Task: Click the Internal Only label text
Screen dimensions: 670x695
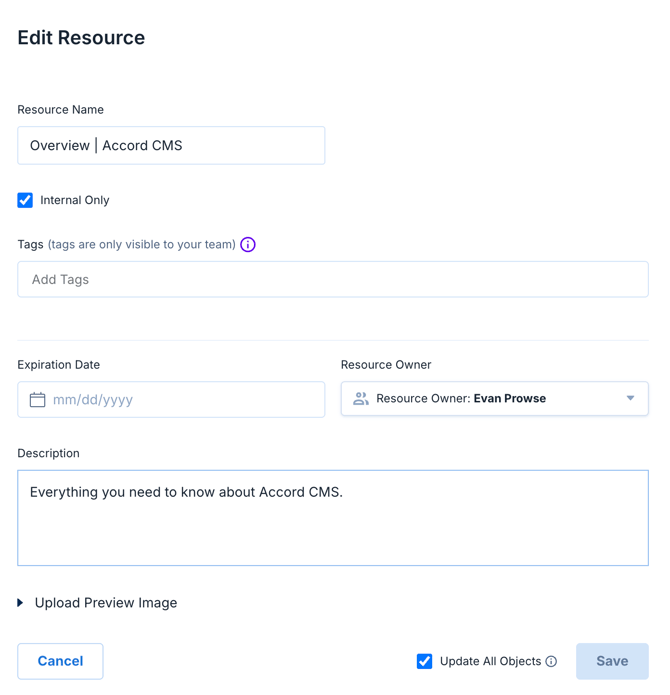Action: tap(75, 200)
